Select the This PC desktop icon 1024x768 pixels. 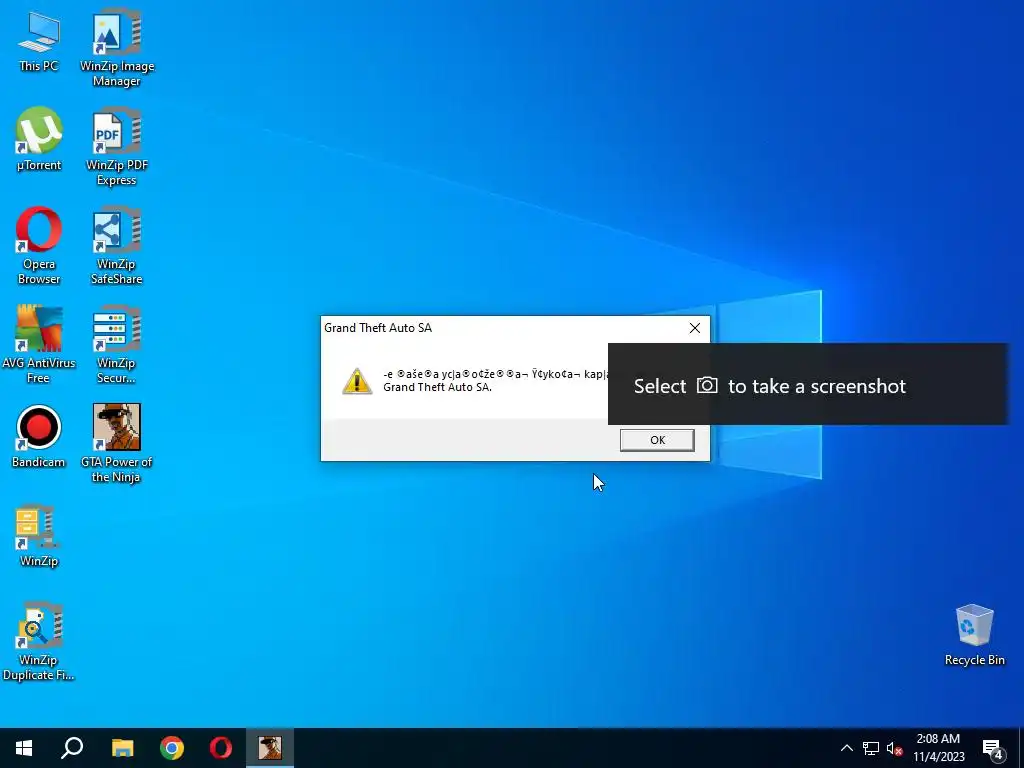[x=39, y=42]
